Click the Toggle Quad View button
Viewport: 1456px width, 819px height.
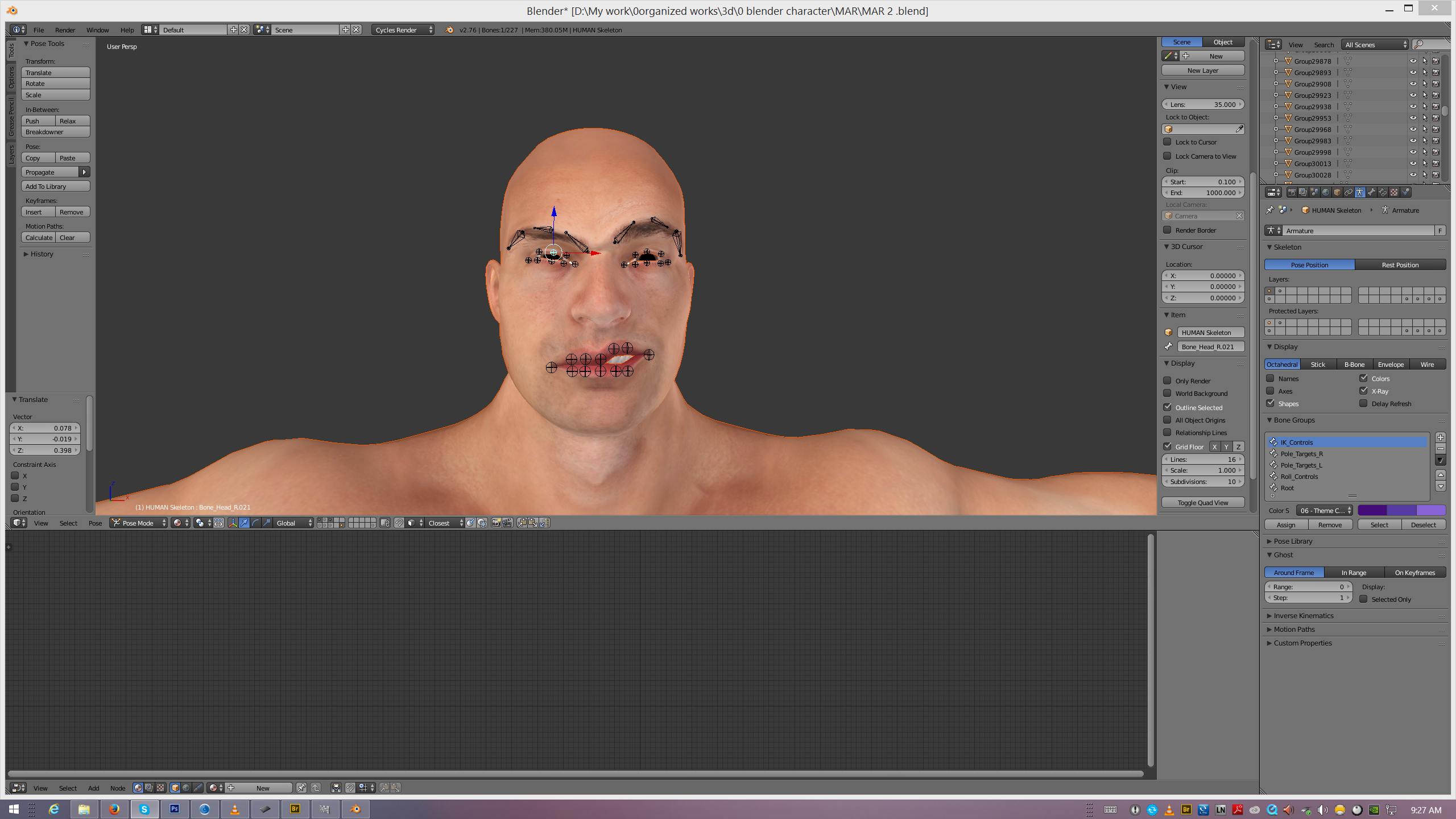tap(1202, 503)
